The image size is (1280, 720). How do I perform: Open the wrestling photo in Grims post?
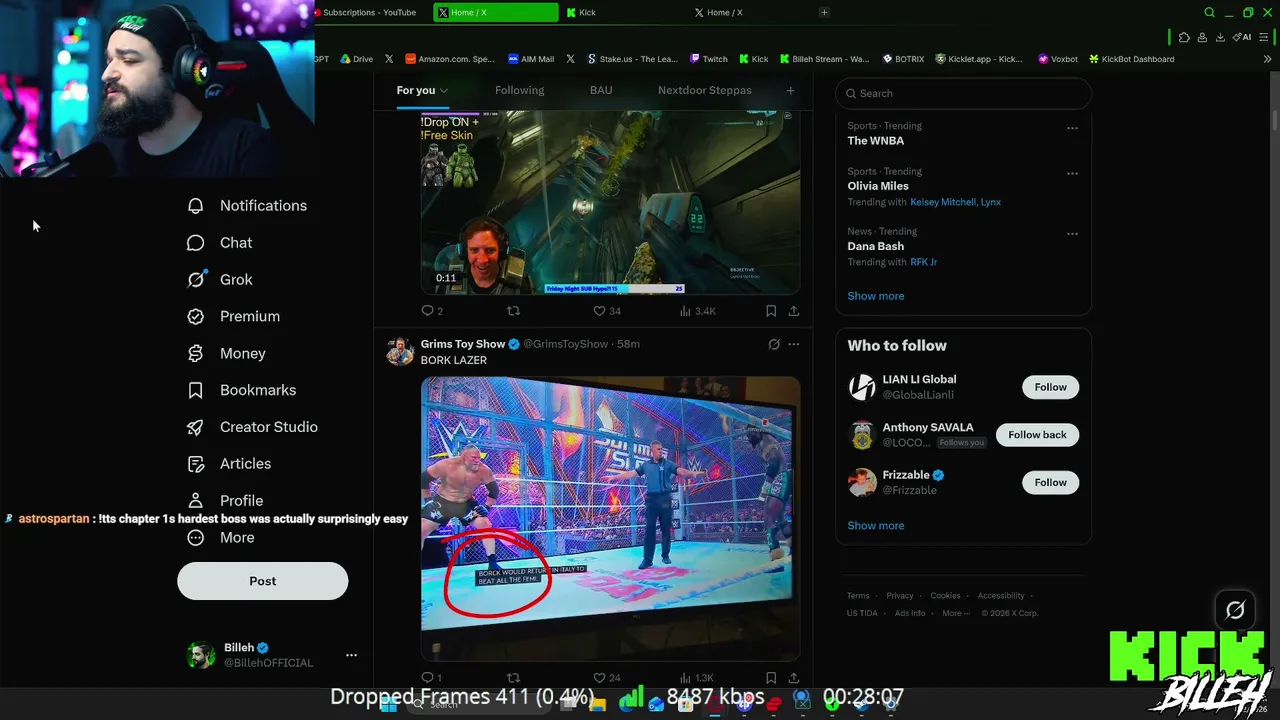610,518
